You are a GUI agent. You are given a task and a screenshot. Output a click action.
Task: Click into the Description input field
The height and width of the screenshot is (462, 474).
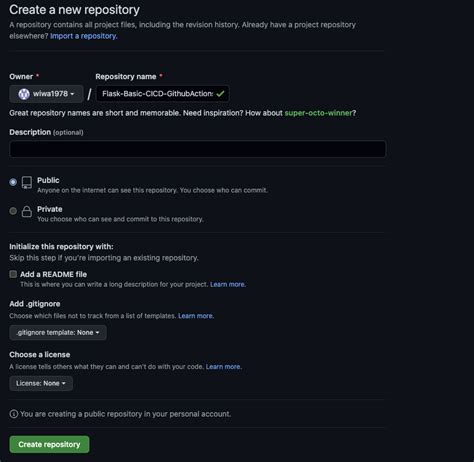click(x=198, y=149)
